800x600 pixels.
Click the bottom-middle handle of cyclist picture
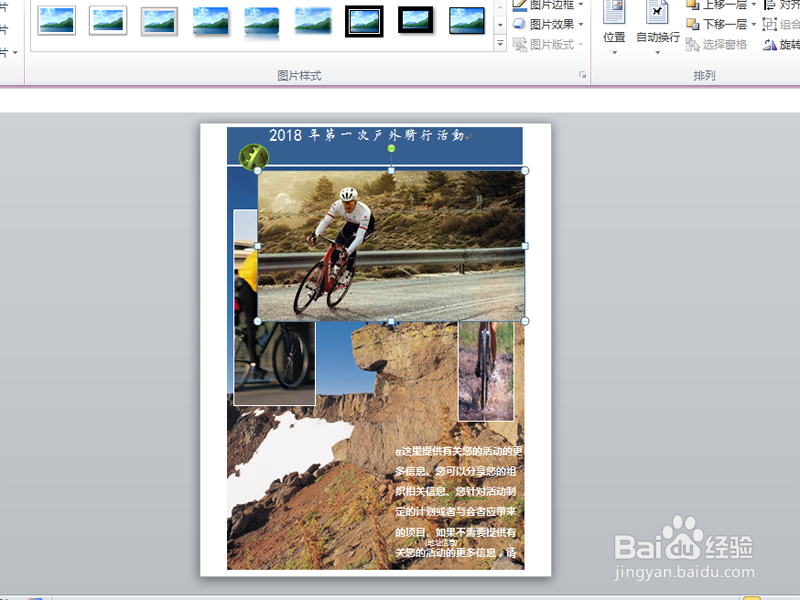(391, 321)
